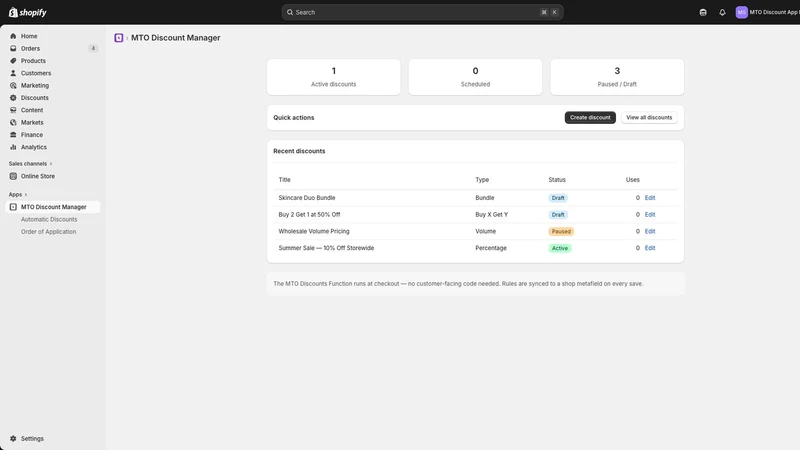Viewport: 800px width, 450px height.
Task: Click the Orders count badge 4
Action: point(93,48)
